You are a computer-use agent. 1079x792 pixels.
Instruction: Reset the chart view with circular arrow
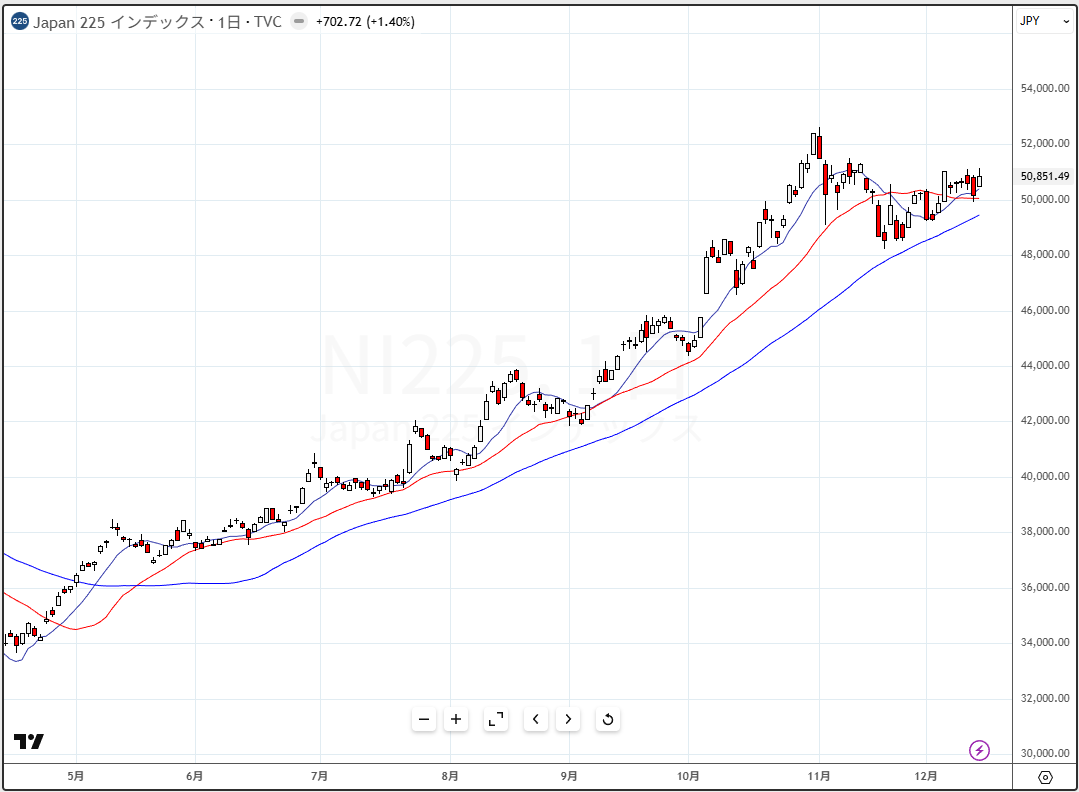(607, 719)
